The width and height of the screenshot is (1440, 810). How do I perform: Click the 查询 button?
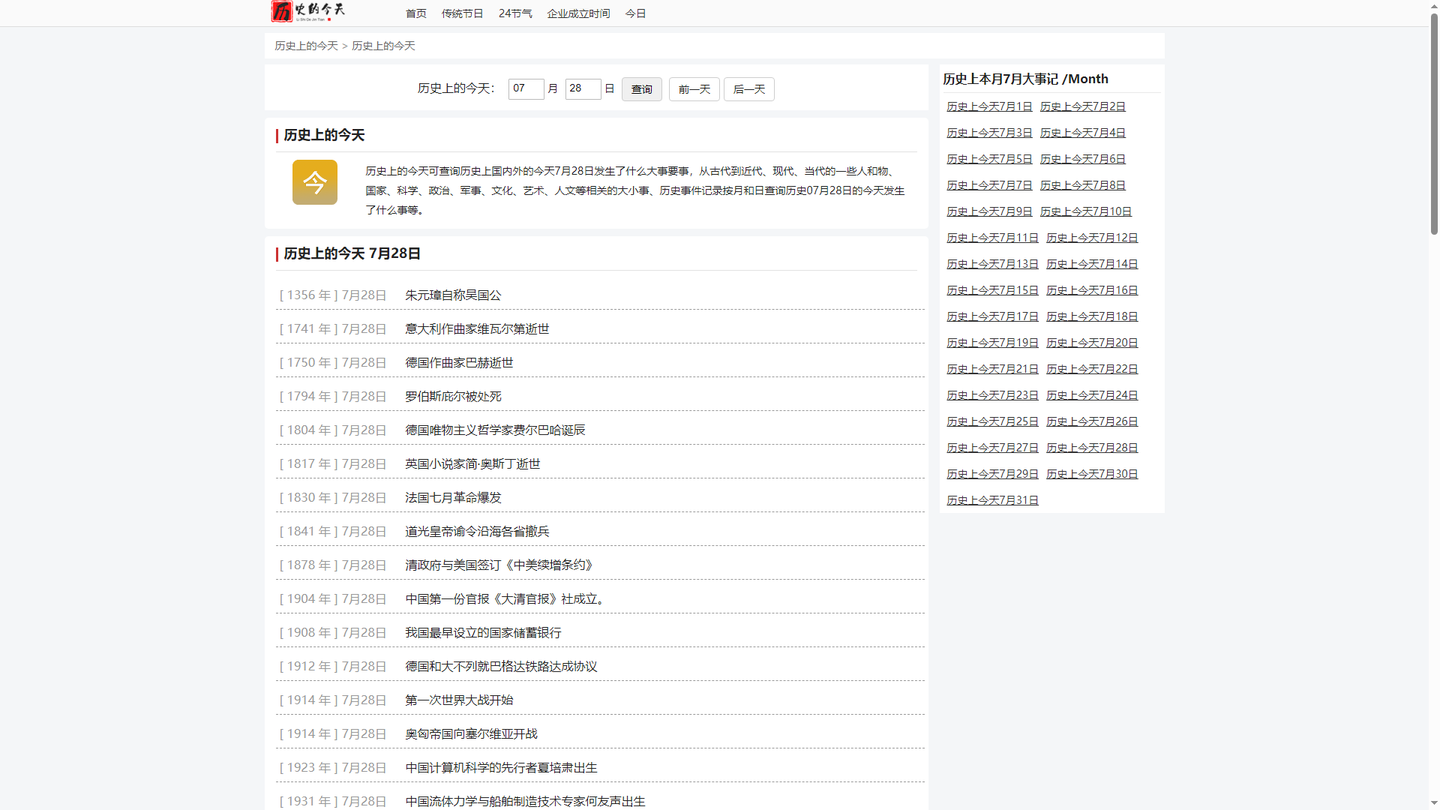(642, 89)
